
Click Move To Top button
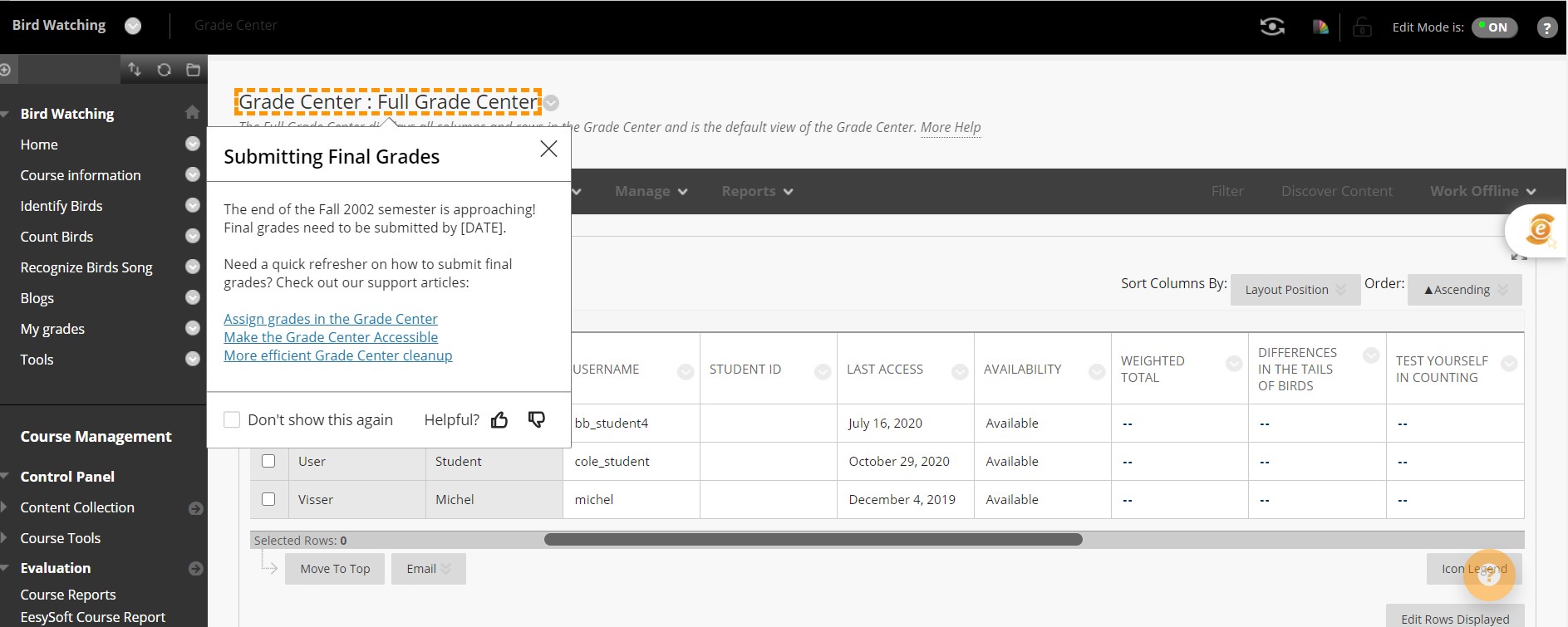click(335, 569)
